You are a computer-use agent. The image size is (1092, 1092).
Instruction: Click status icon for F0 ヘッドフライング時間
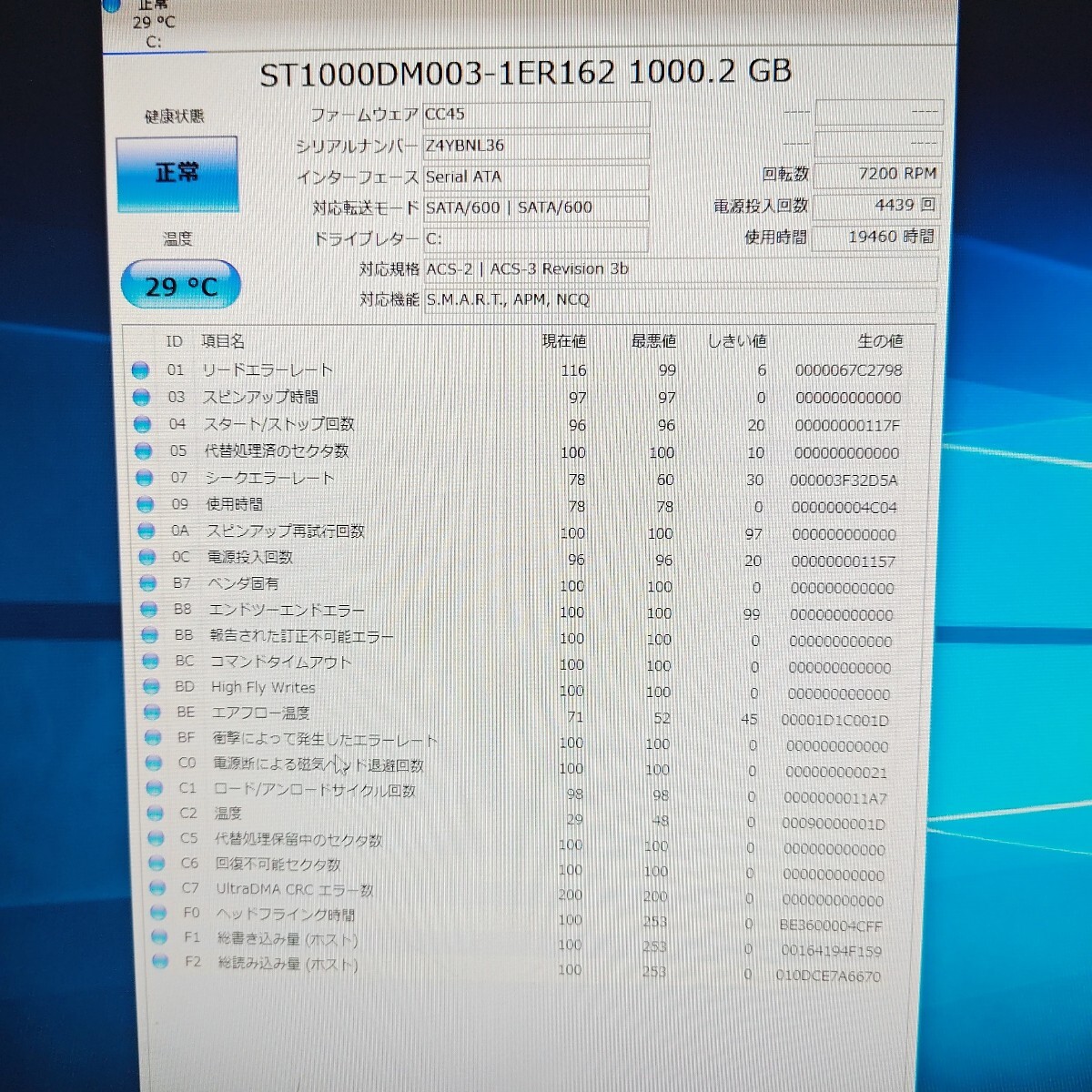coord(159,912)
